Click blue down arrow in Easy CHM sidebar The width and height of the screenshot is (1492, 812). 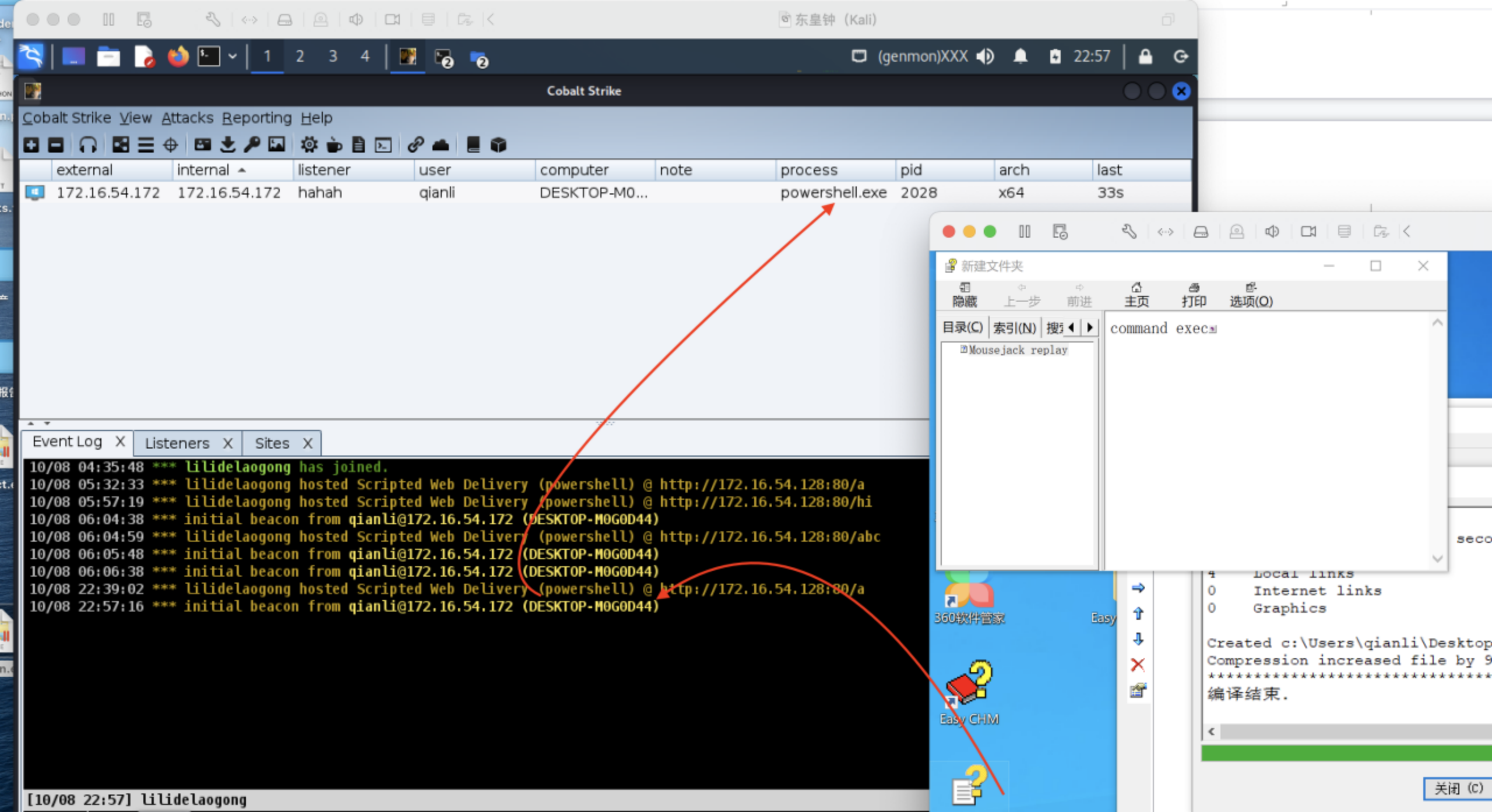coord(1138,639)
